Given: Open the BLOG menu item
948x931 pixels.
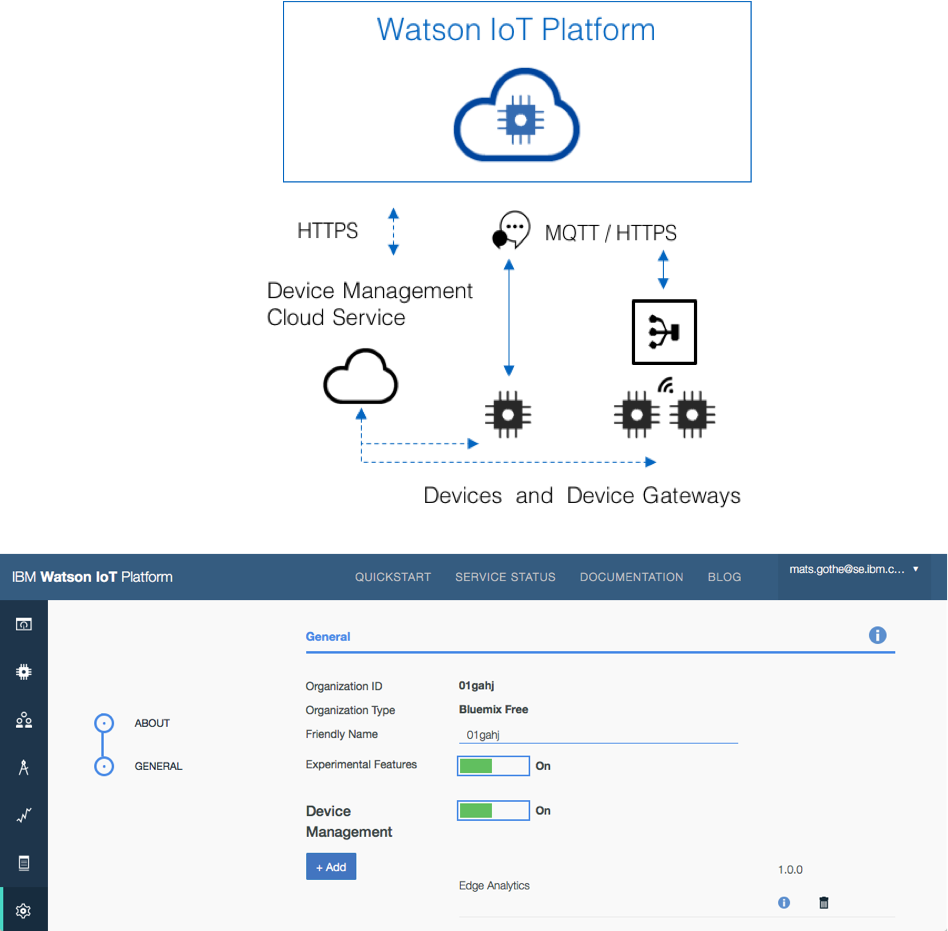Looking at the screenshot, I should (x=724, y=577).
